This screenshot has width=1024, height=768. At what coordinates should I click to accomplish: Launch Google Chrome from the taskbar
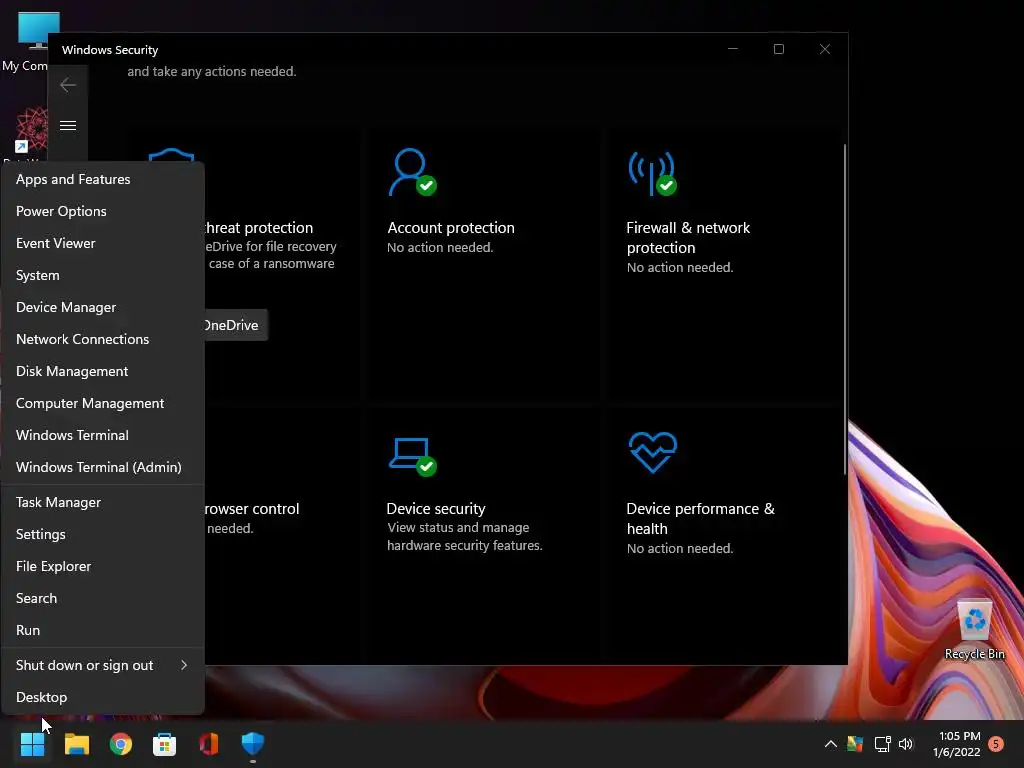pyautogui.click(x=121, y=744)
